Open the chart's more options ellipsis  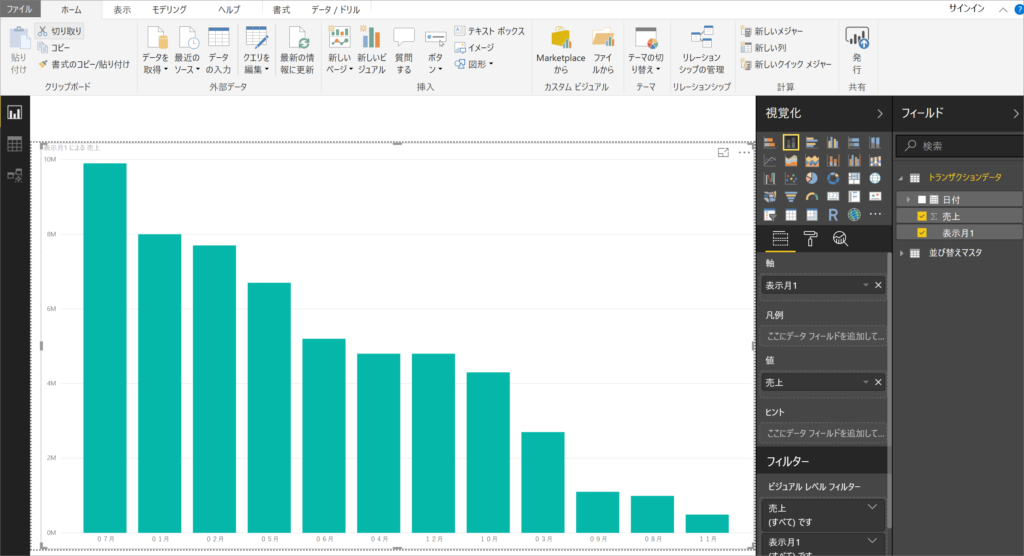tap(744, 152)
